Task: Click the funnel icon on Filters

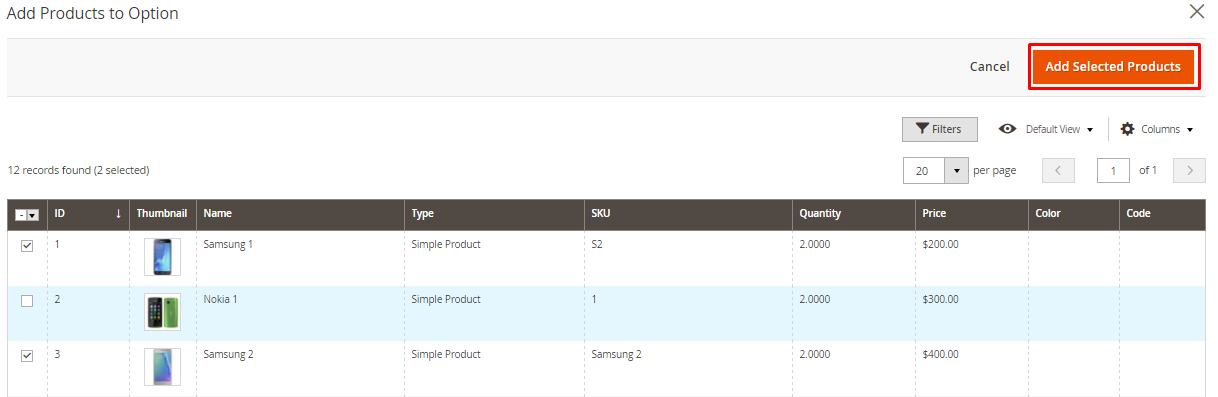Action: [x=922, y=129]
